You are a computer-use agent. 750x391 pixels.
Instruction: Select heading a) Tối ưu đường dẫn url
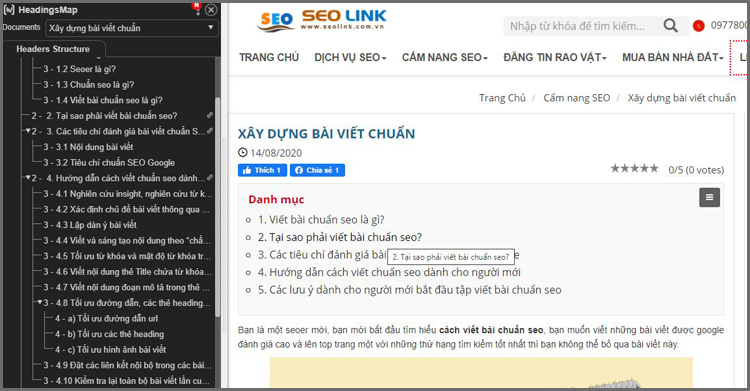pos(106,319)
